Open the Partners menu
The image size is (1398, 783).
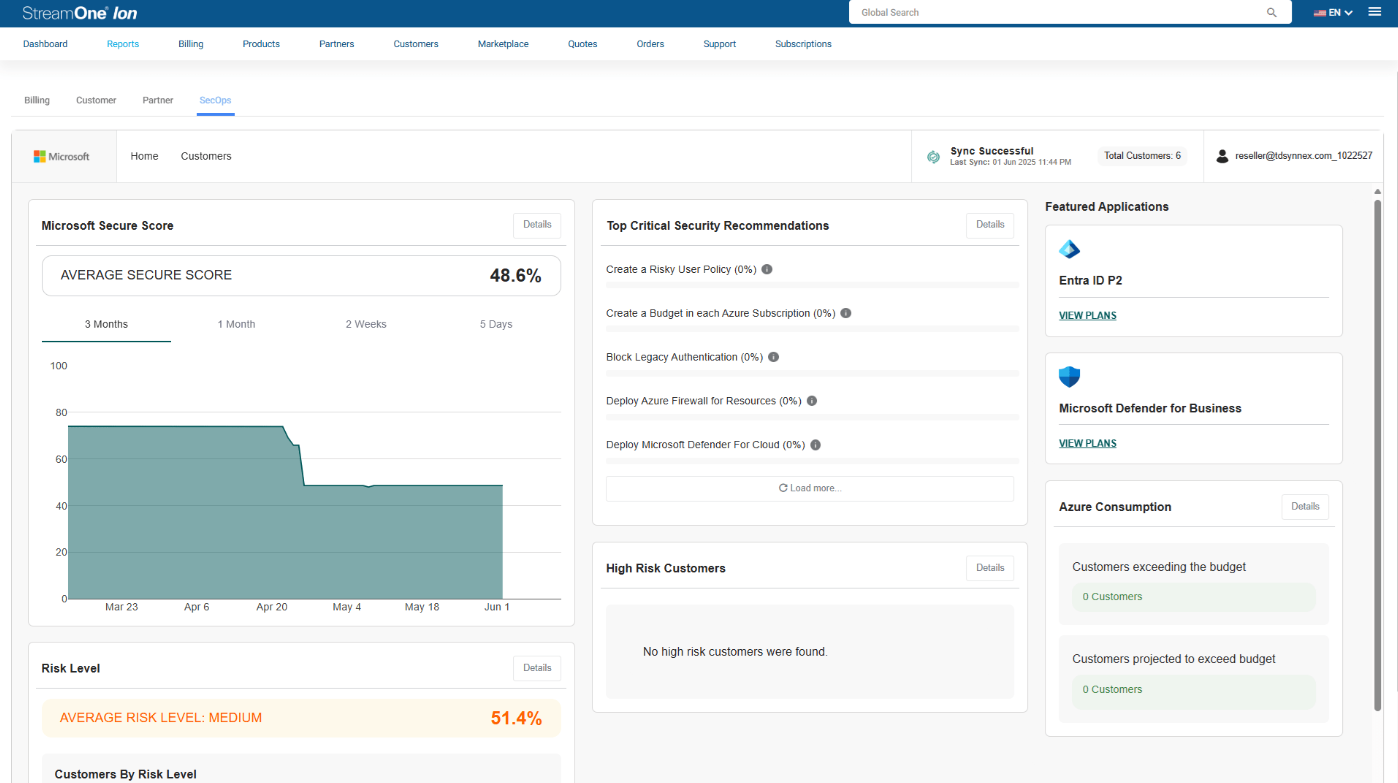337,44
